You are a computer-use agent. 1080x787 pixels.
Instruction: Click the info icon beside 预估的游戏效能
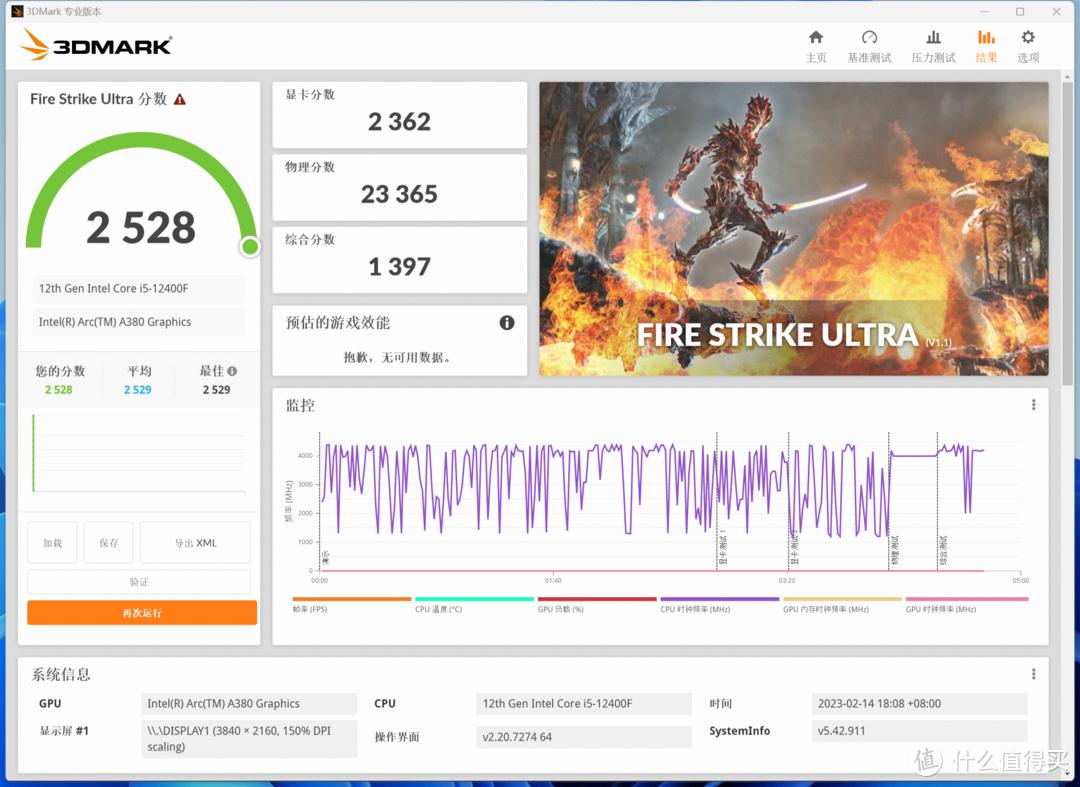(506, 323)
